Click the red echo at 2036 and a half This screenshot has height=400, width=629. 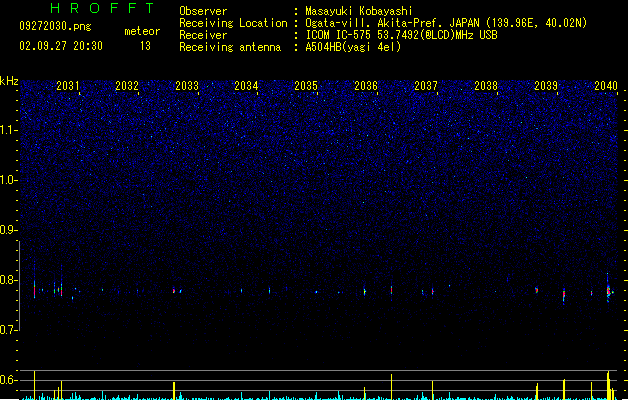pyautogui.click(x=392, y=290)
